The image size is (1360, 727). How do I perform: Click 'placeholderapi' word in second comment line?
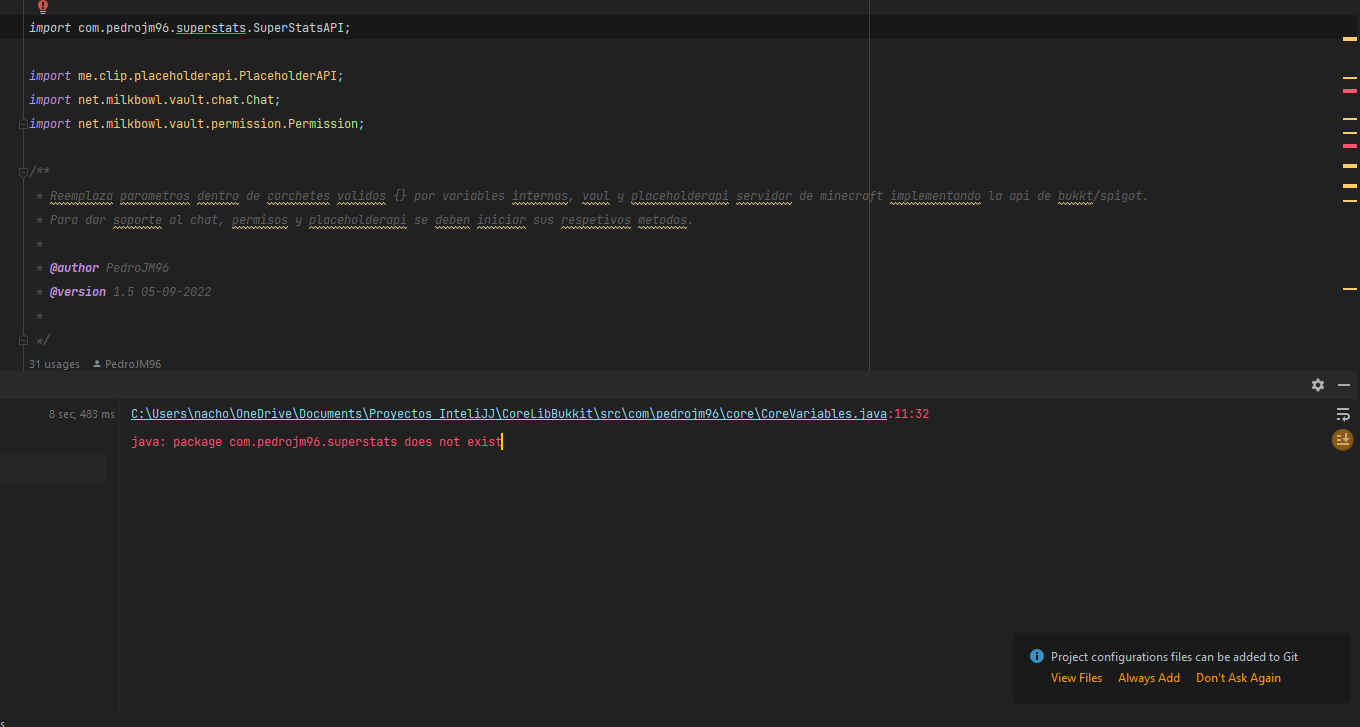pyautogui.click(x=357, y=220)
